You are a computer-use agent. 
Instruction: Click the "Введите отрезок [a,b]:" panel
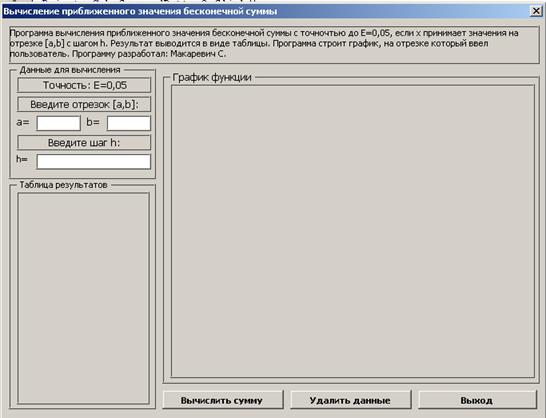[84, 104]
